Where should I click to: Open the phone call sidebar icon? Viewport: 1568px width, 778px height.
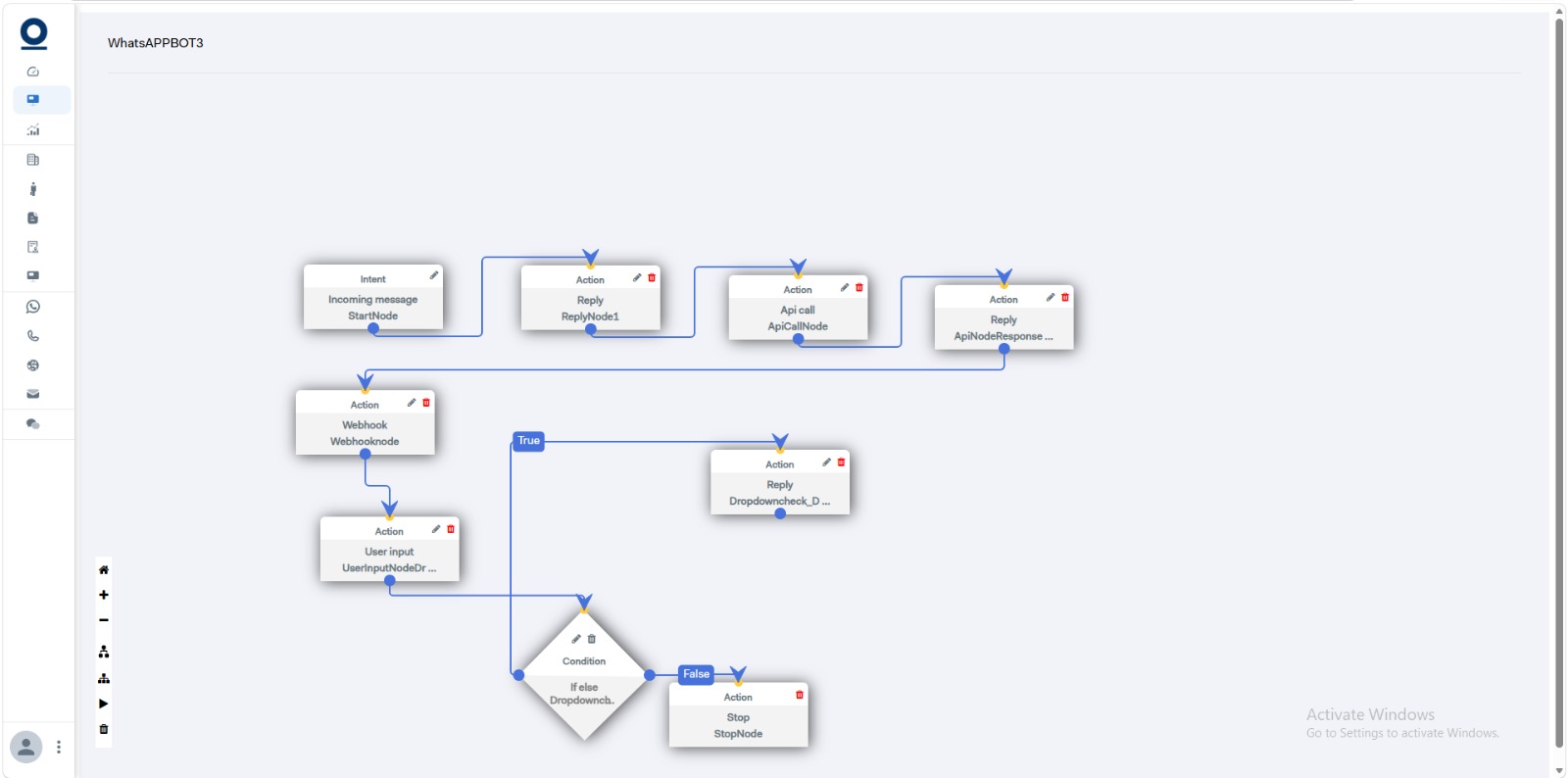32,335
